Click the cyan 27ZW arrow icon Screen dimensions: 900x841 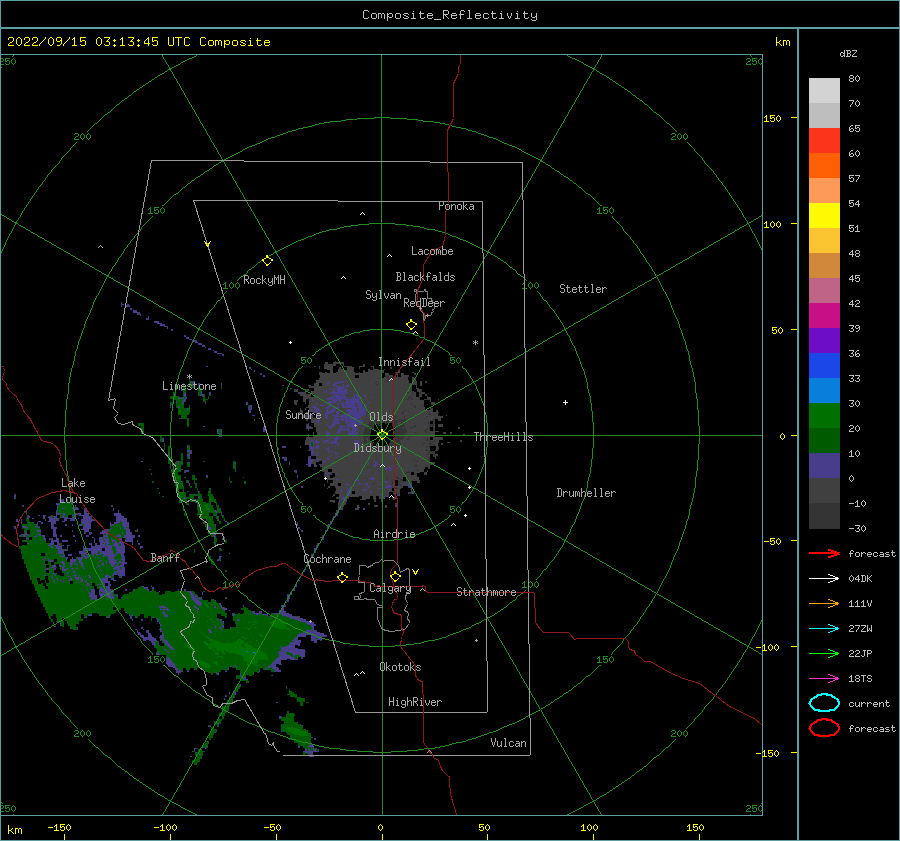(x=824, y=629)
